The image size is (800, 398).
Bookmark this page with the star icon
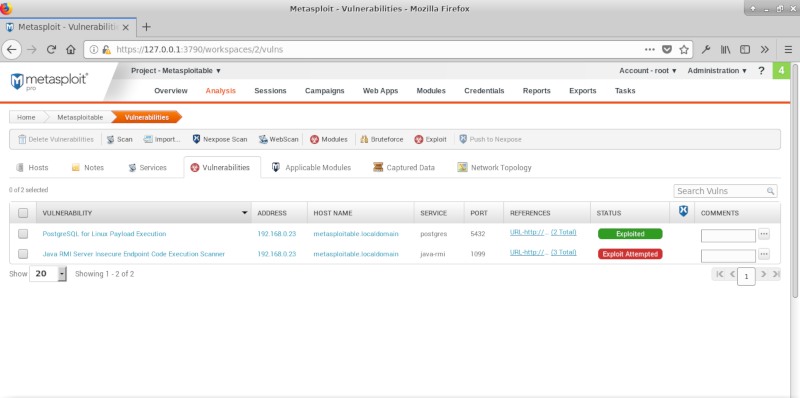click(684, 49)
